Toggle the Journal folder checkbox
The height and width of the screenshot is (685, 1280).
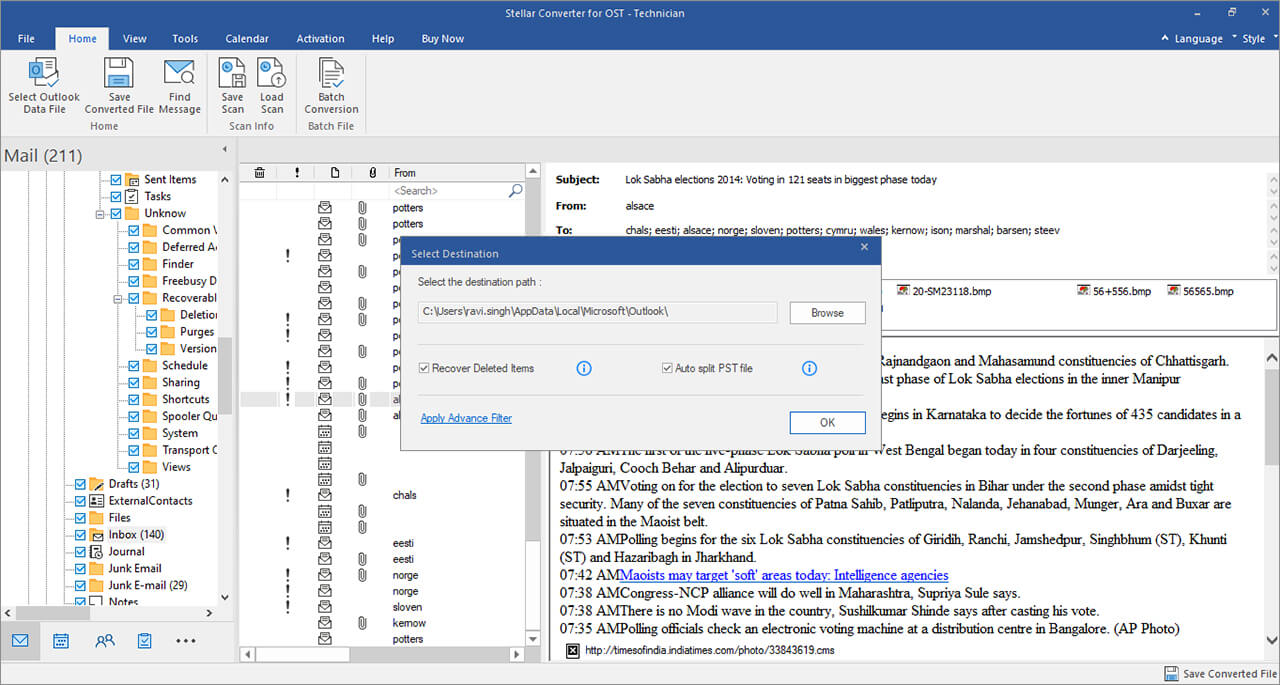click(x=81, y=552)
